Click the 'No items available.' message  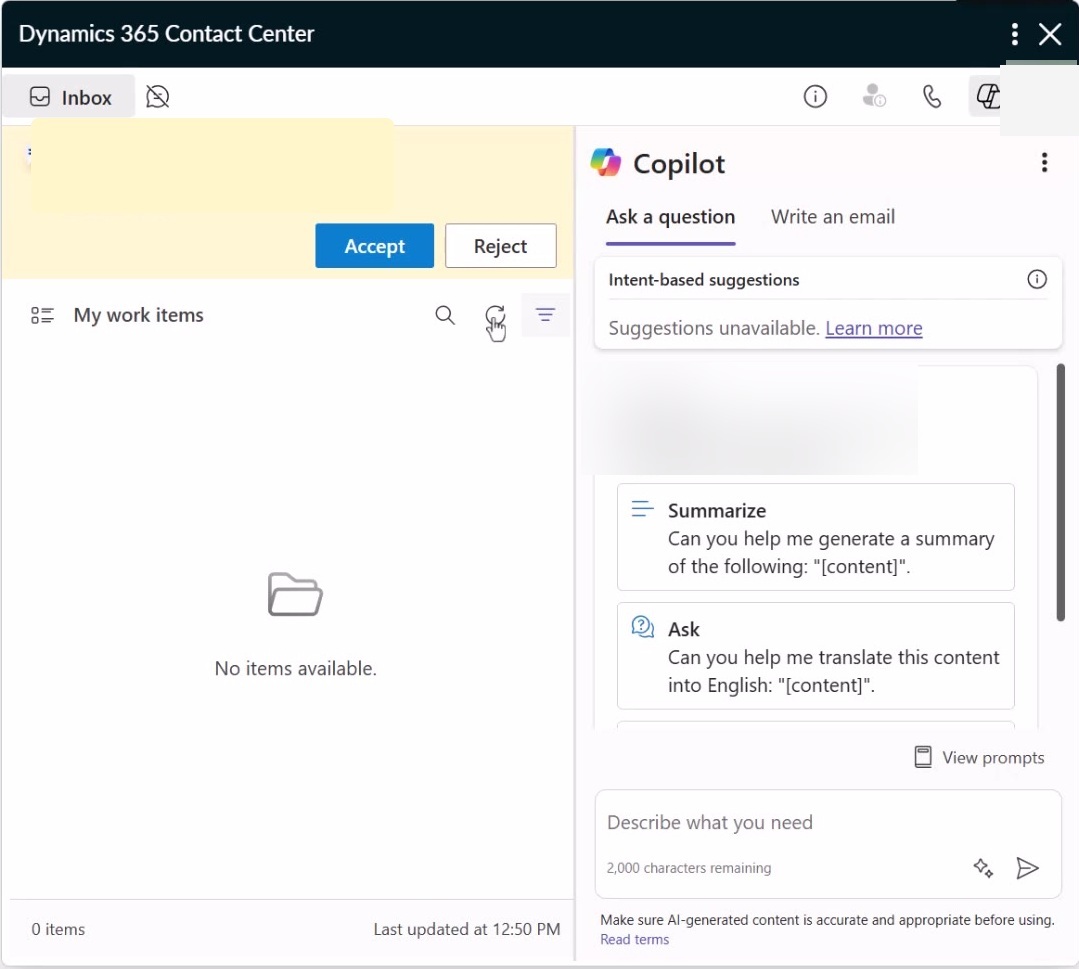[x=295, y=668]
